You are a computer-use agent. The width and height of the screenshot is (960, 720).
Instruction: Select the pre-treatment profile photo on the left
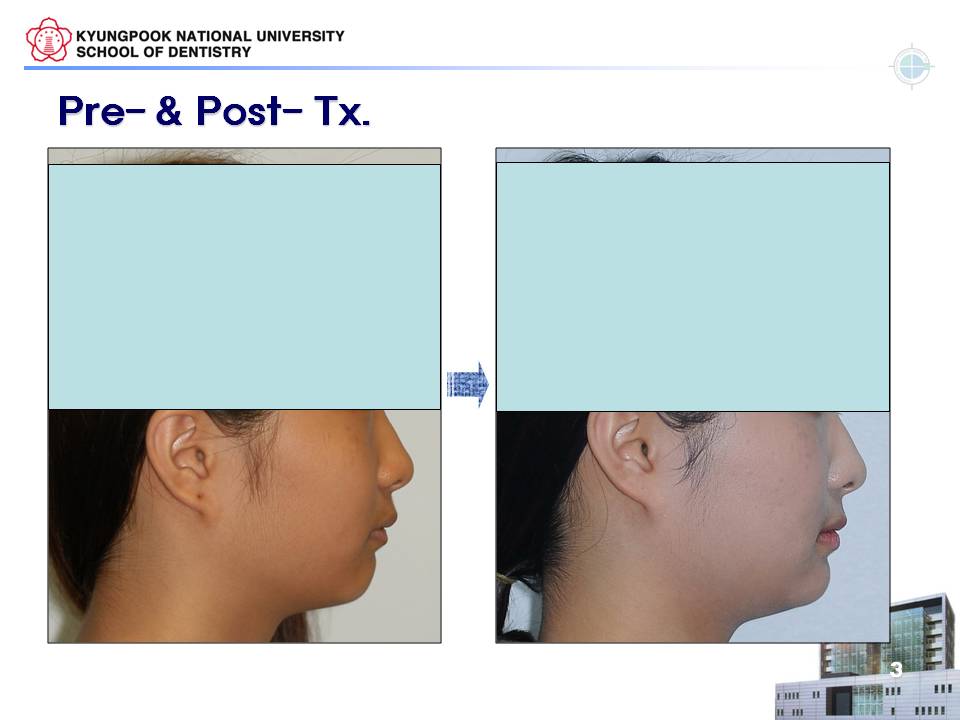click(x=244, y=526)
